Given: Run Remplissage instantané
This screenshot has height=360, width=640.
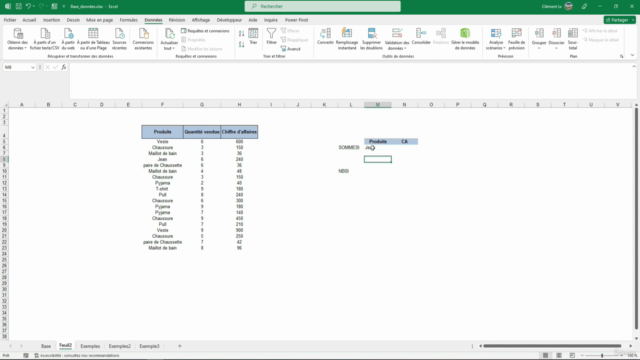Looking at the screenshot, I should [347, 39].
